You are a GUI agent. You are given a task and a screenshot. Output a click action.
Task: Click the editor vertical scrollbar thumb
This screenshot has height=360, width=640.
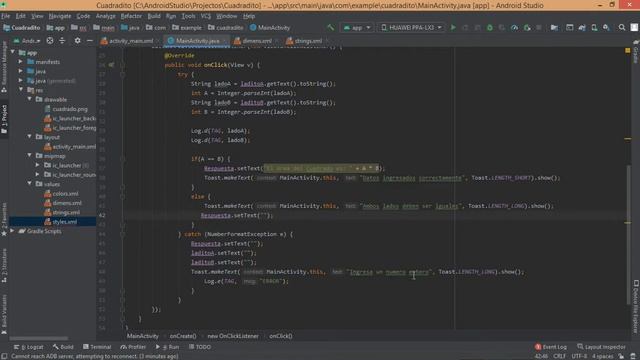point(628,235)
